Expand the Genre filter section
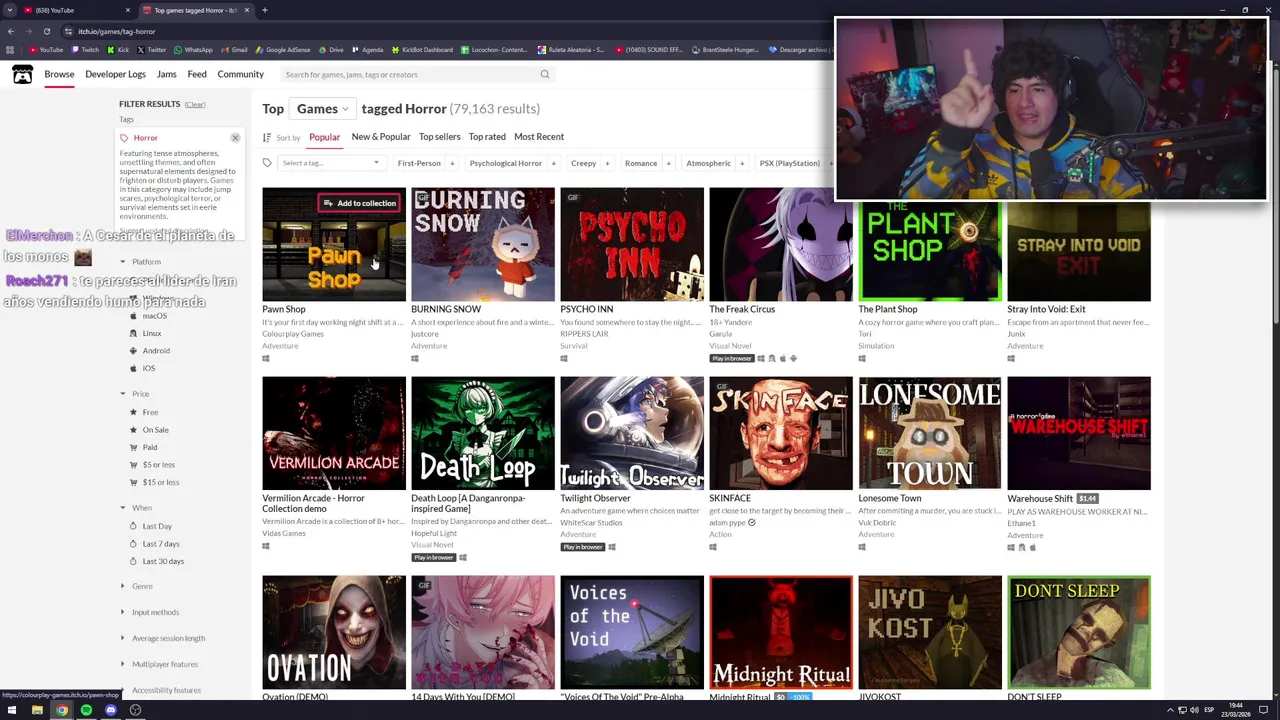Screen dimensions: 1280x720 pyautogui.click(x=137, y=586)
